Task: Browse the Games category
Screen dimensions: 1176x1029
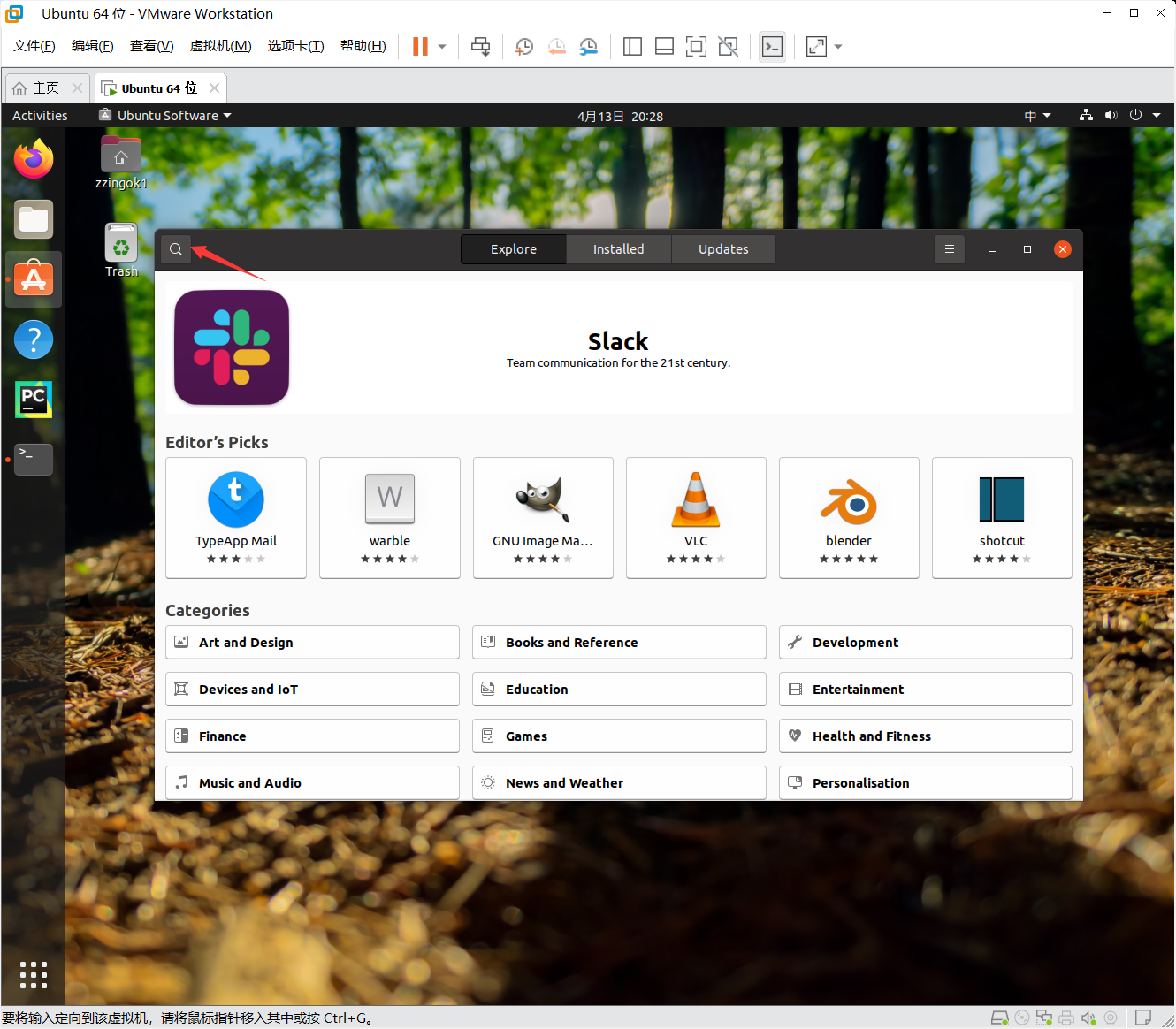Action: [x=619, y=736]
